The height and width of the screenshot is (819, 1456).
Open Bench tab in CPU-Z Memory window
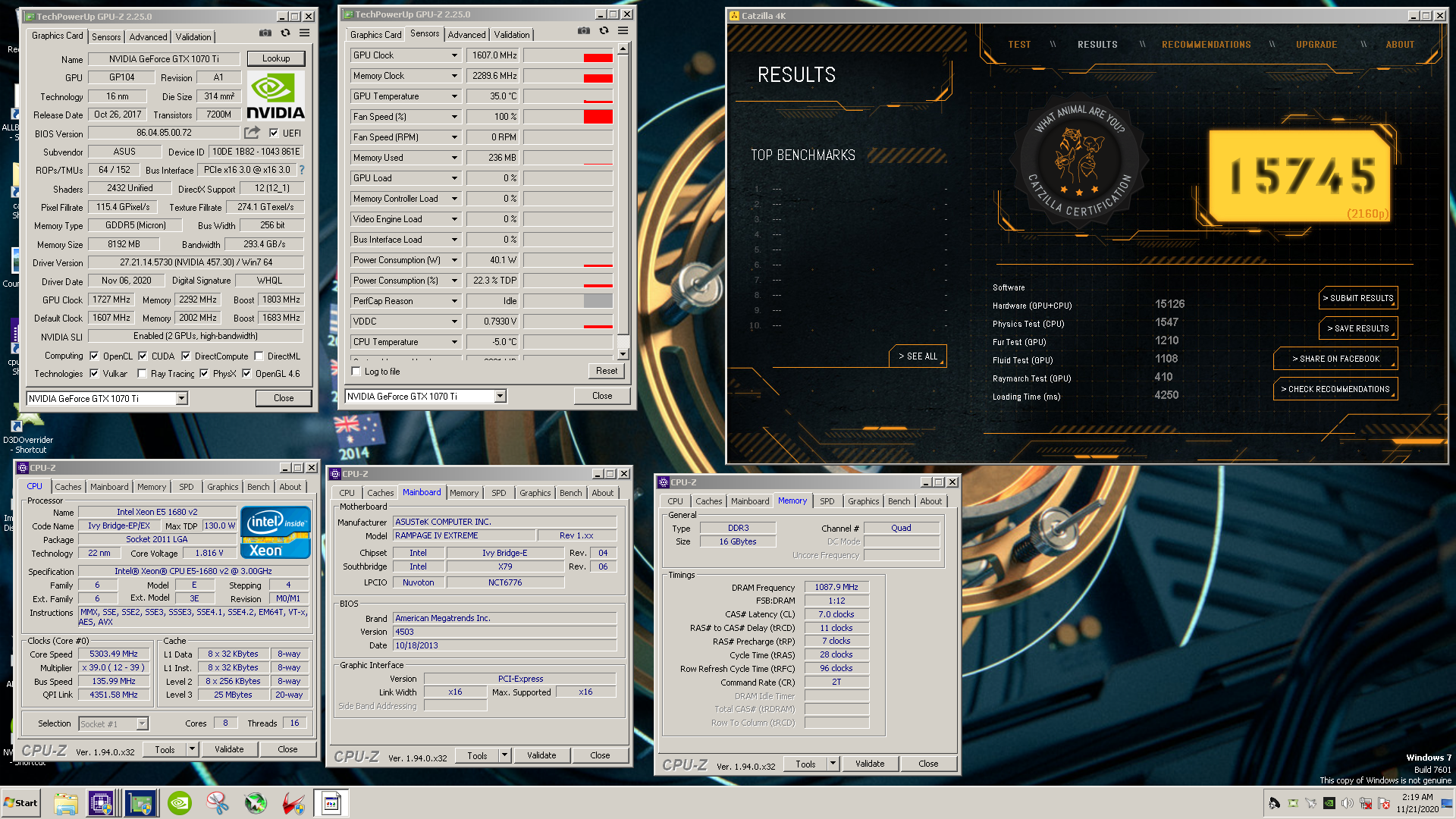tap(899, 501)
